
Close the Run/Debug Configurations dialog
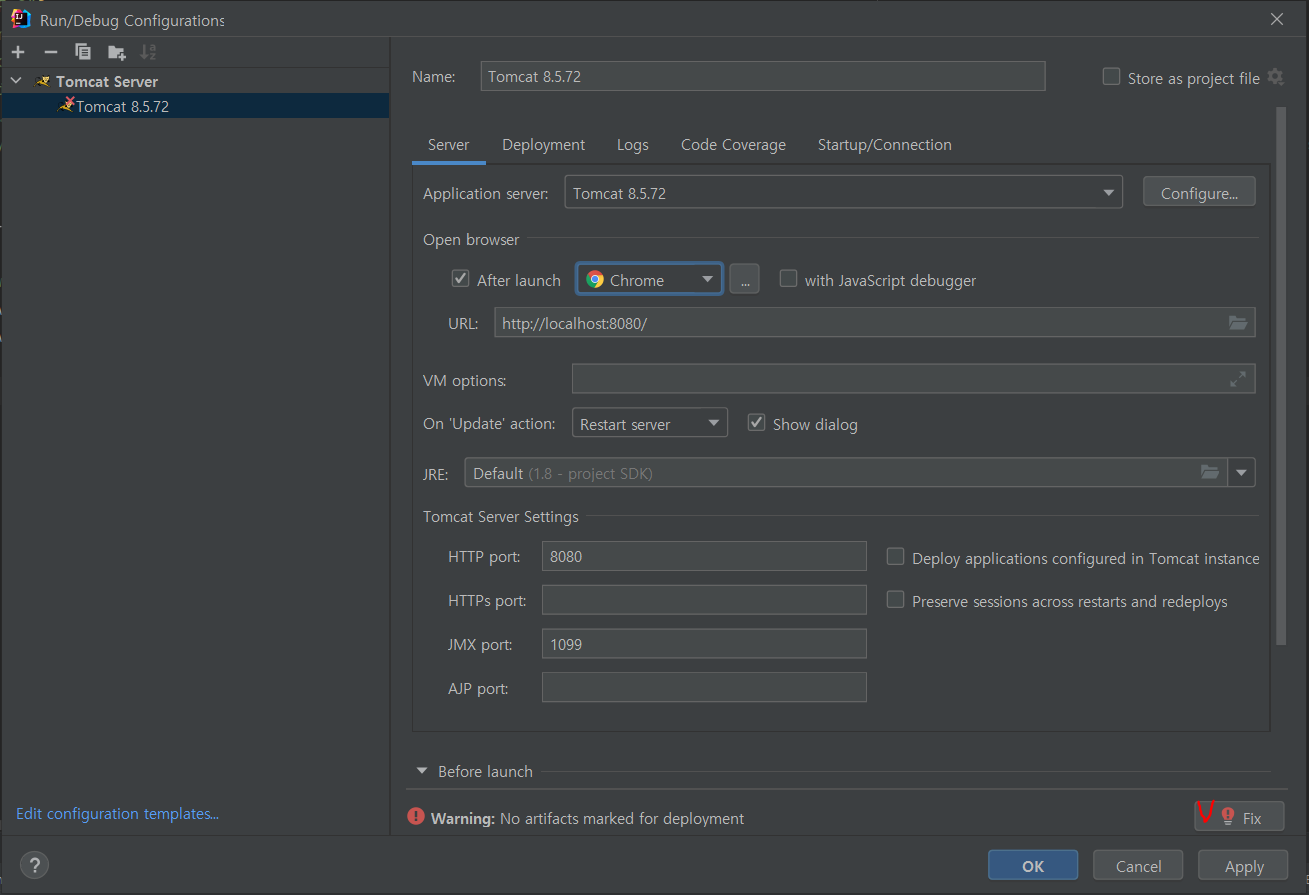(x=1277, y=19)
